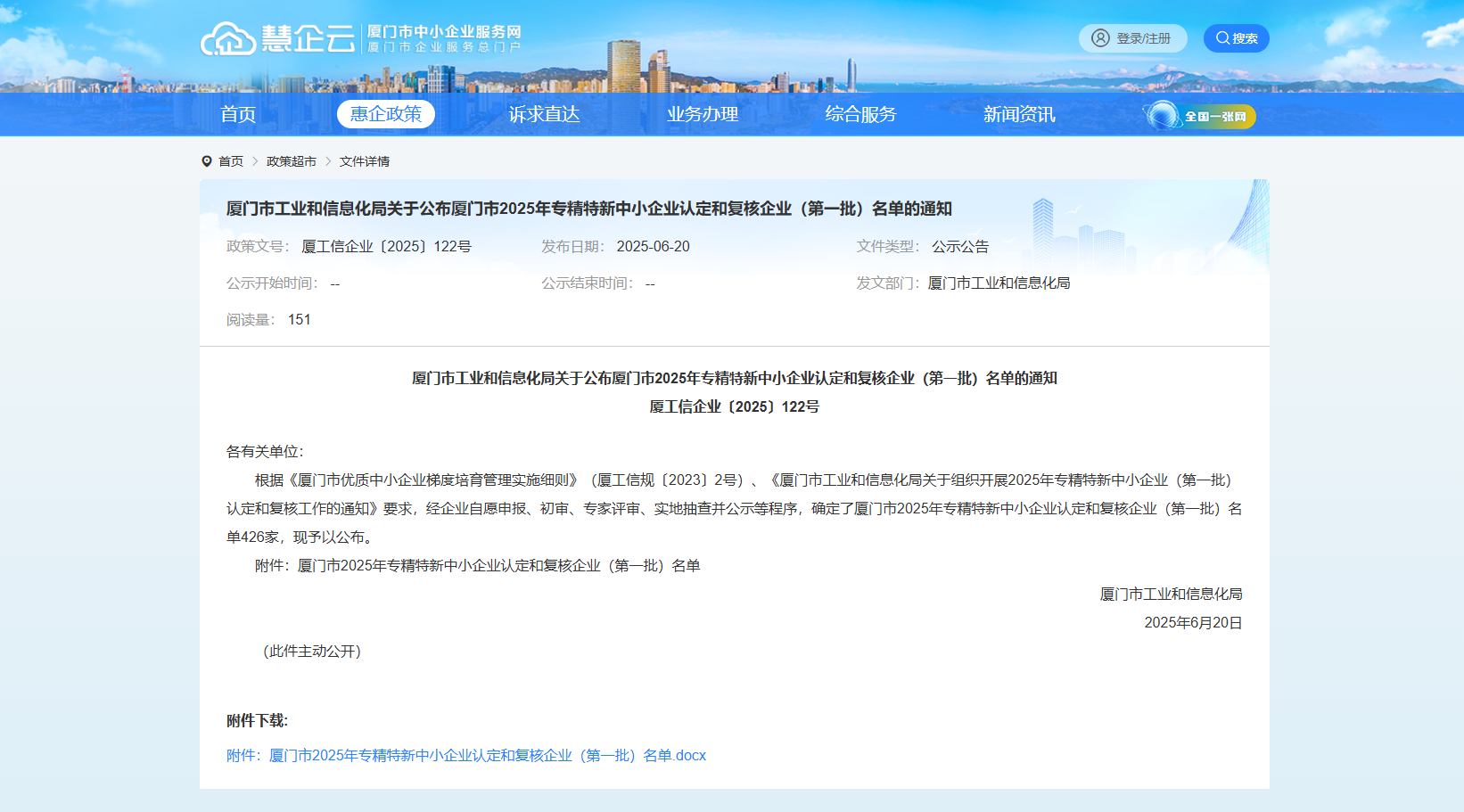
Task: Open the 登录/注册 login button
Action: pos(1132,38)
